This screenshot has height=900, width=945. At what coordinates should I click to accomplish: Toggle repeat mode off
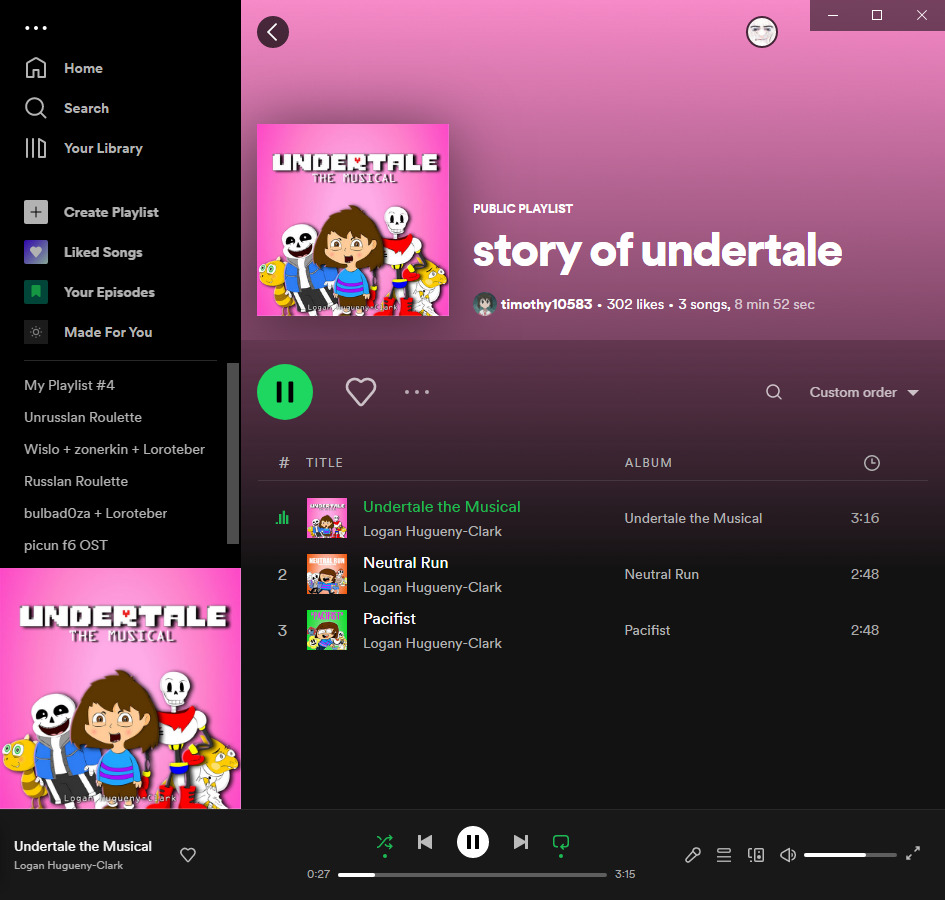561,842
